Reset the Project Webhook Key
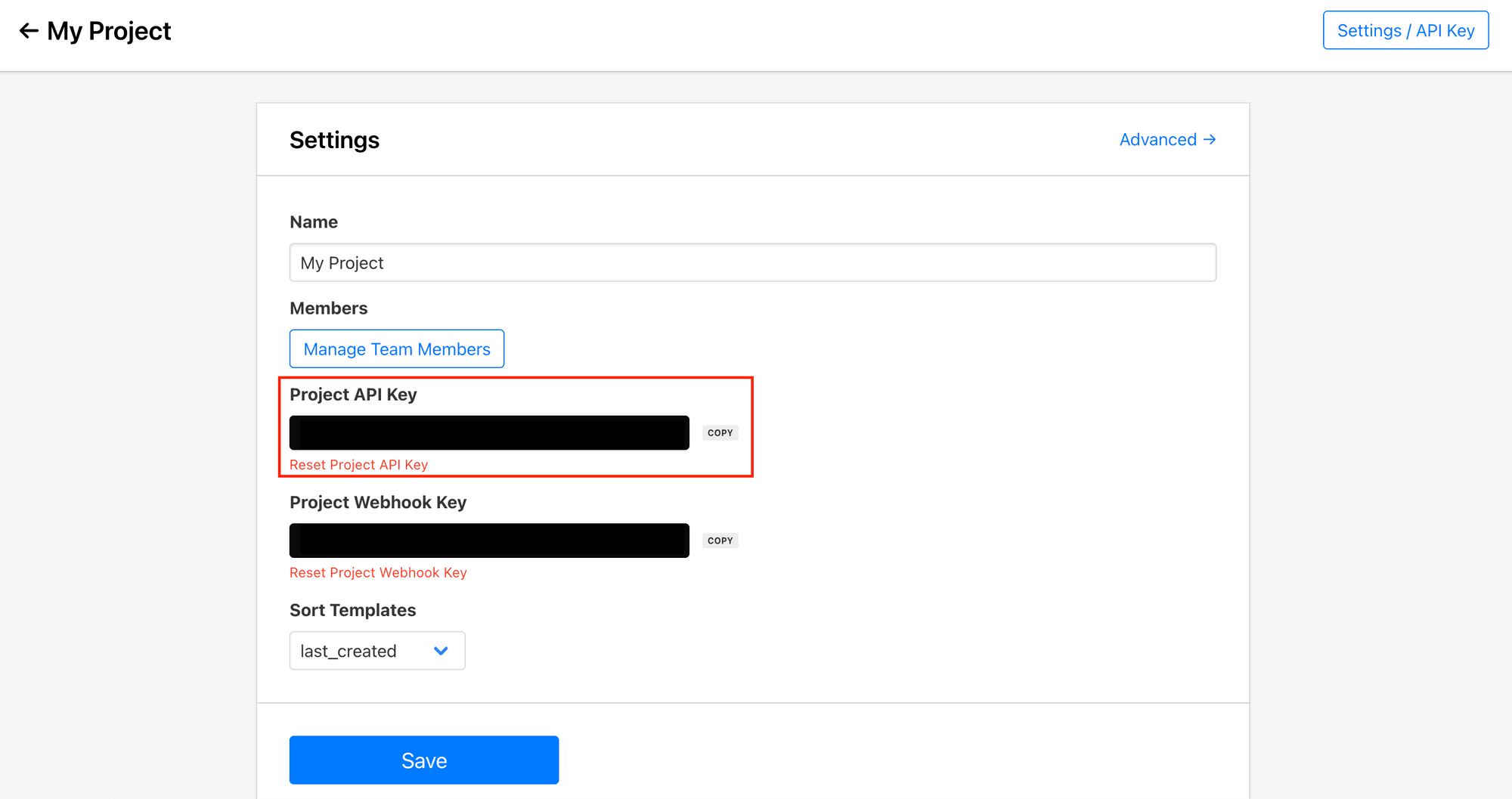The height and width of the screenshot is (799, 1512). click(378, 573)
